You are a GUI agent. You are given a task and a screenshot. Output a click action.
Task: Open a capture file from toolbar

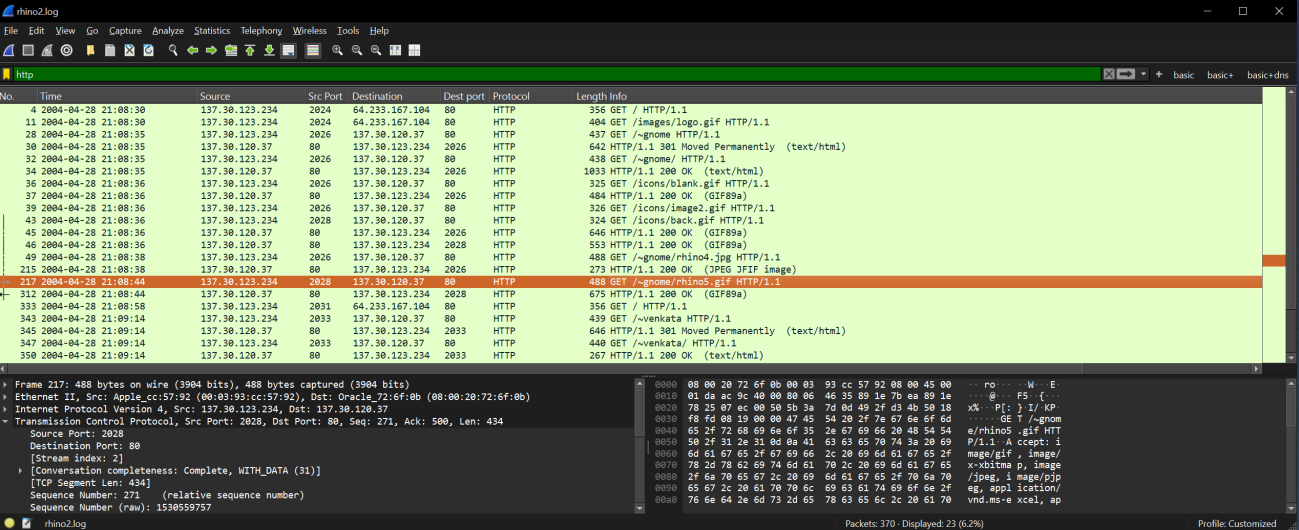(x=91, y=50)
